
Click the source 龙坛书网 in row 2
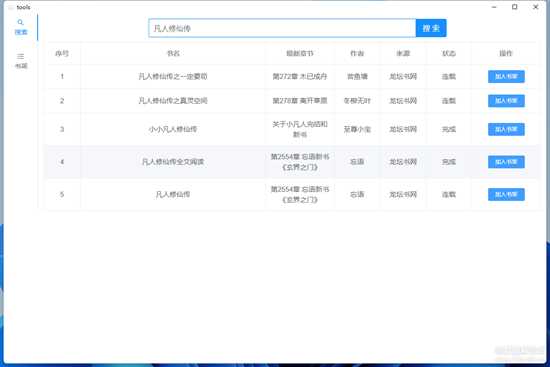pos(403,101)
